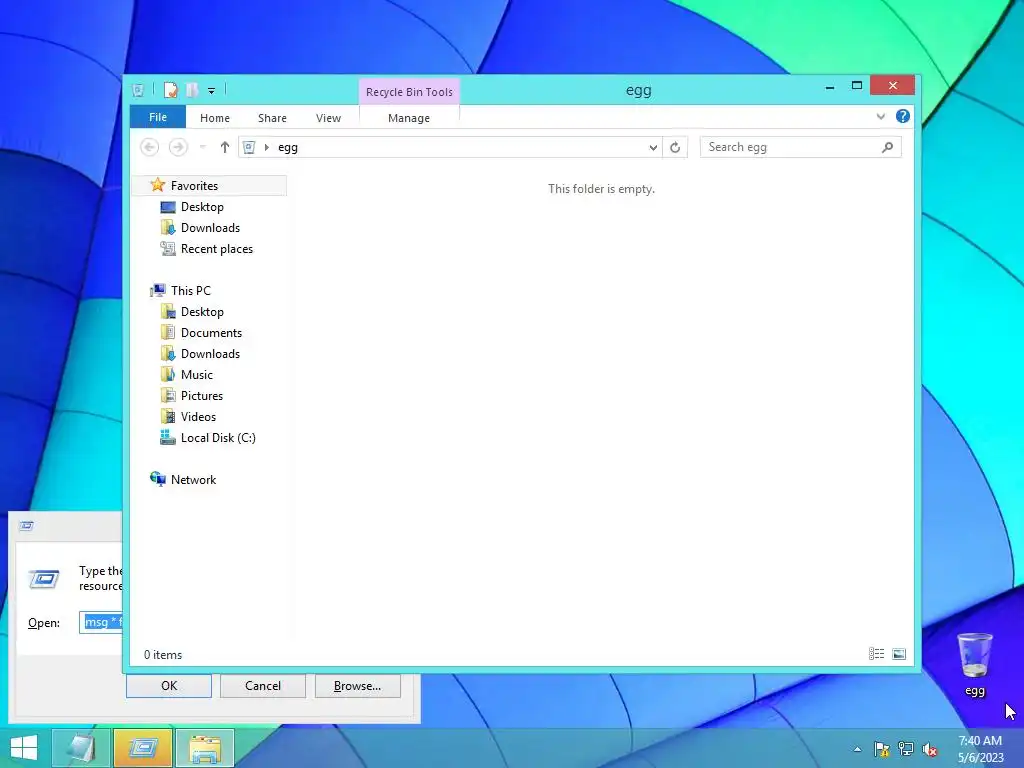Open the File ribbon tab

tap(157, 117)
